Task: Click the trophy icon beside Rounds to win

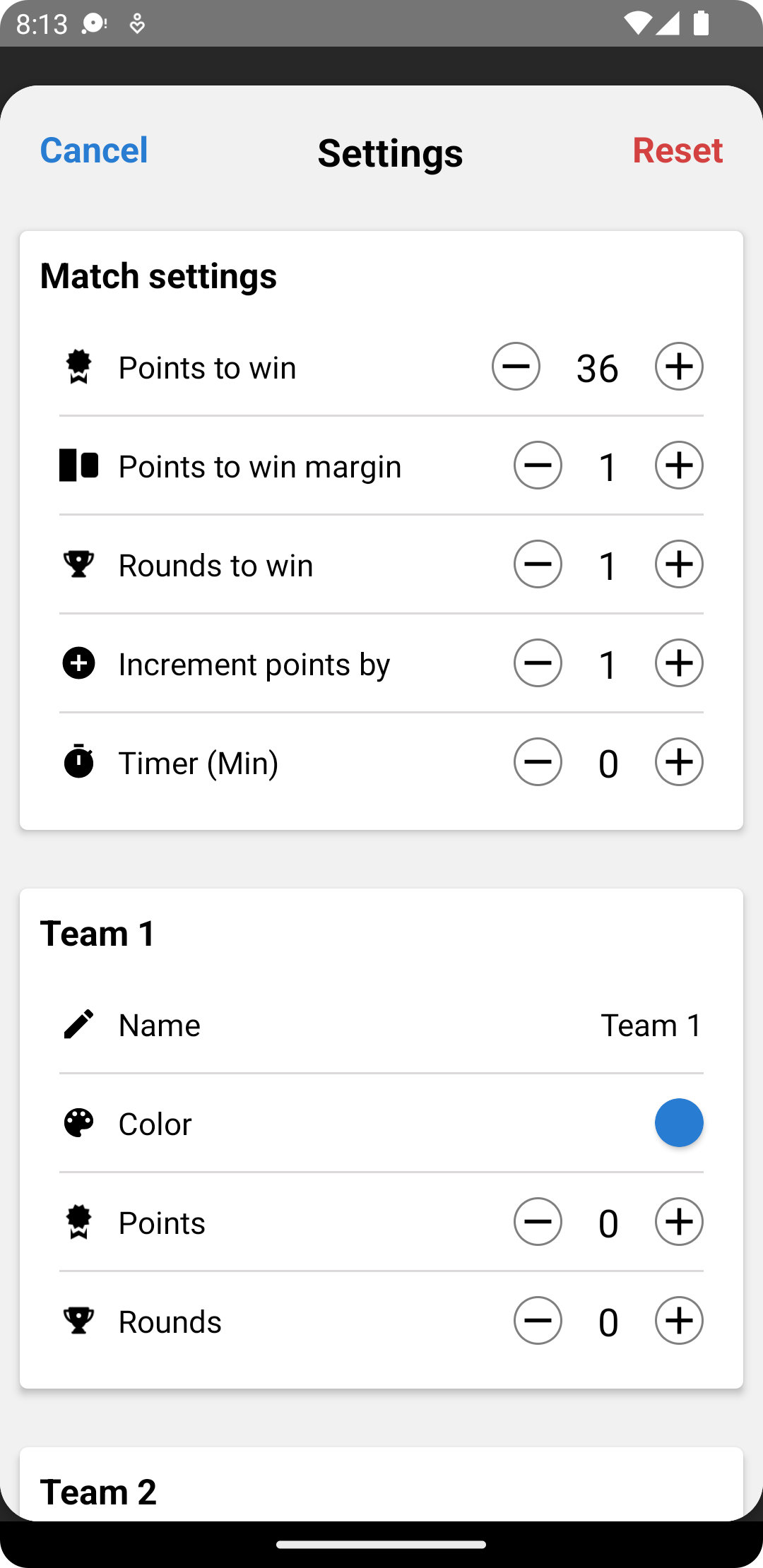Action: coord(78,564)
